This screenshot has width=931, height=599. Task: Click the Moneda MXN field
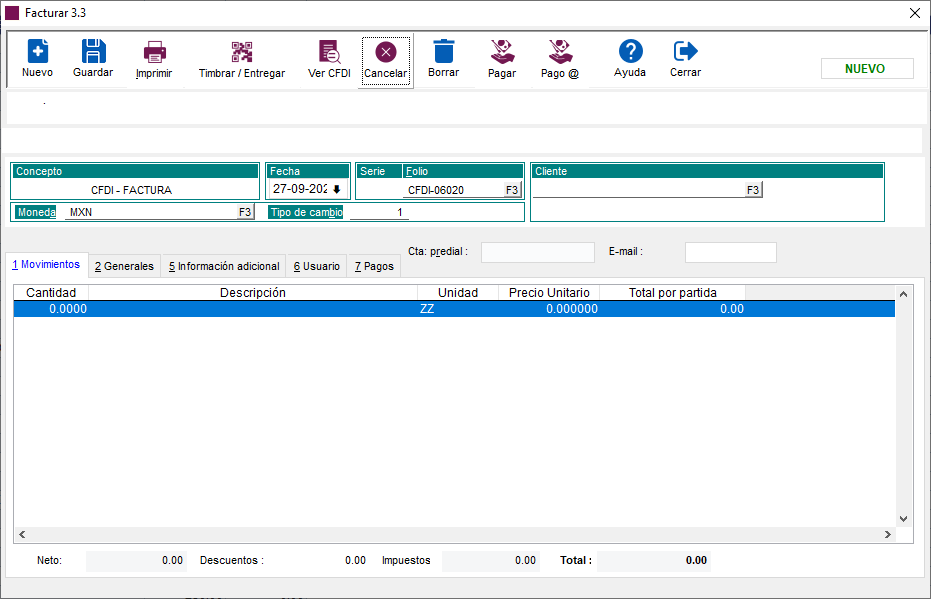(x=151, y=212)
